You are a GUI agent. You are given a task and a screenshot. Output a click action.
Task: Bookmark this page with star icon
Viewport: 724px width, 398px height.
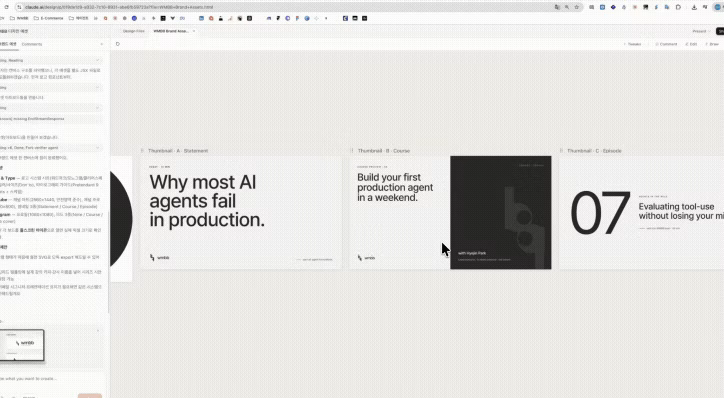577,7
